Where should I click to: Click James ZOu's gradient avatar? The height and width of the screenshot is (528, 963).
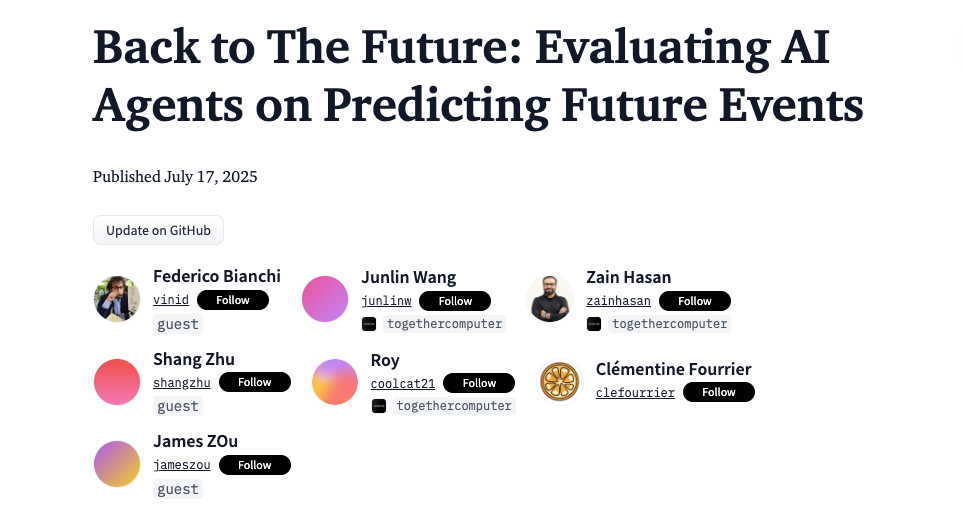[117, 464]
